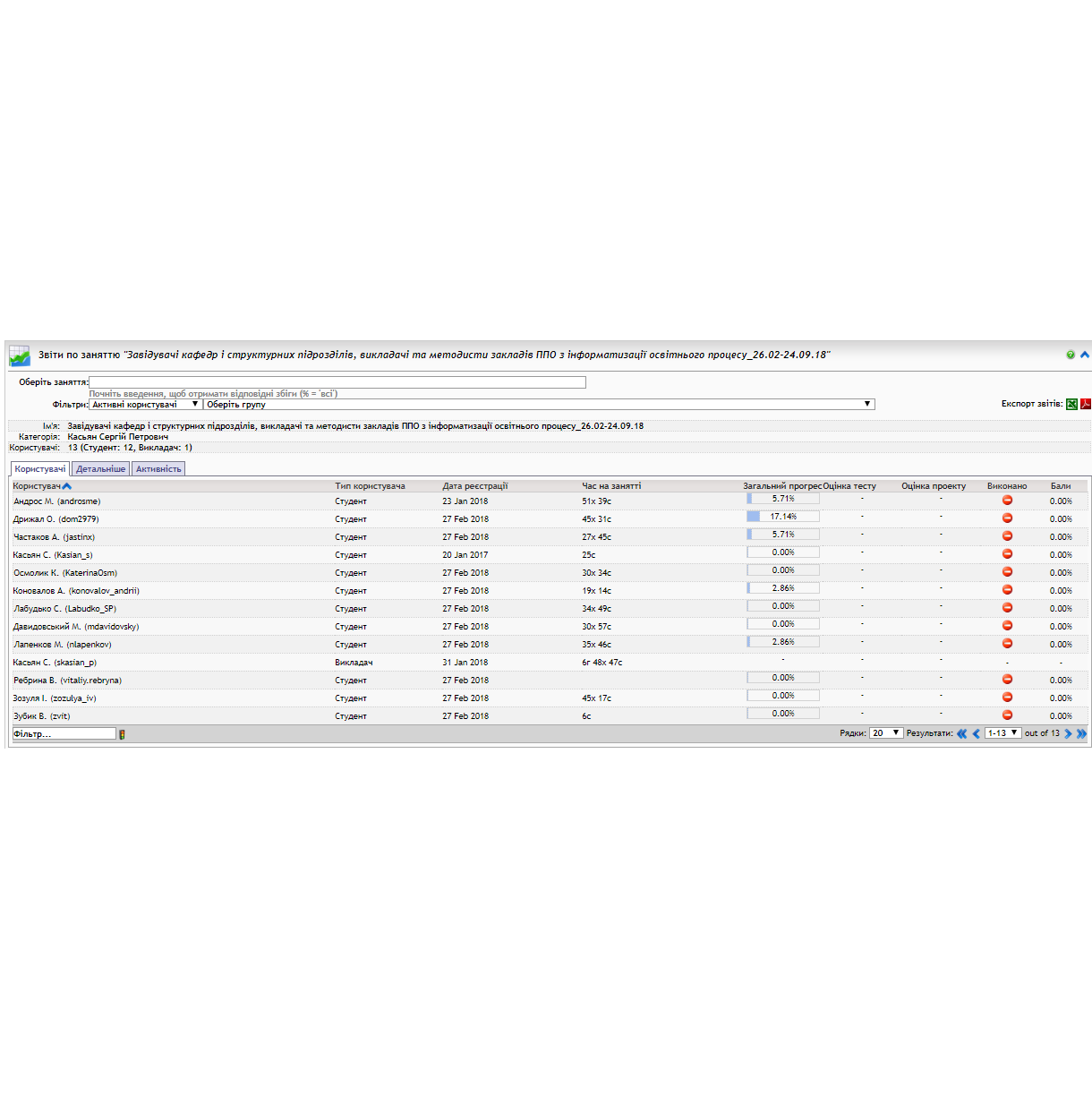Switch to the Детальніше tab
The image size is (1092, 1096).
click(101, 469)
